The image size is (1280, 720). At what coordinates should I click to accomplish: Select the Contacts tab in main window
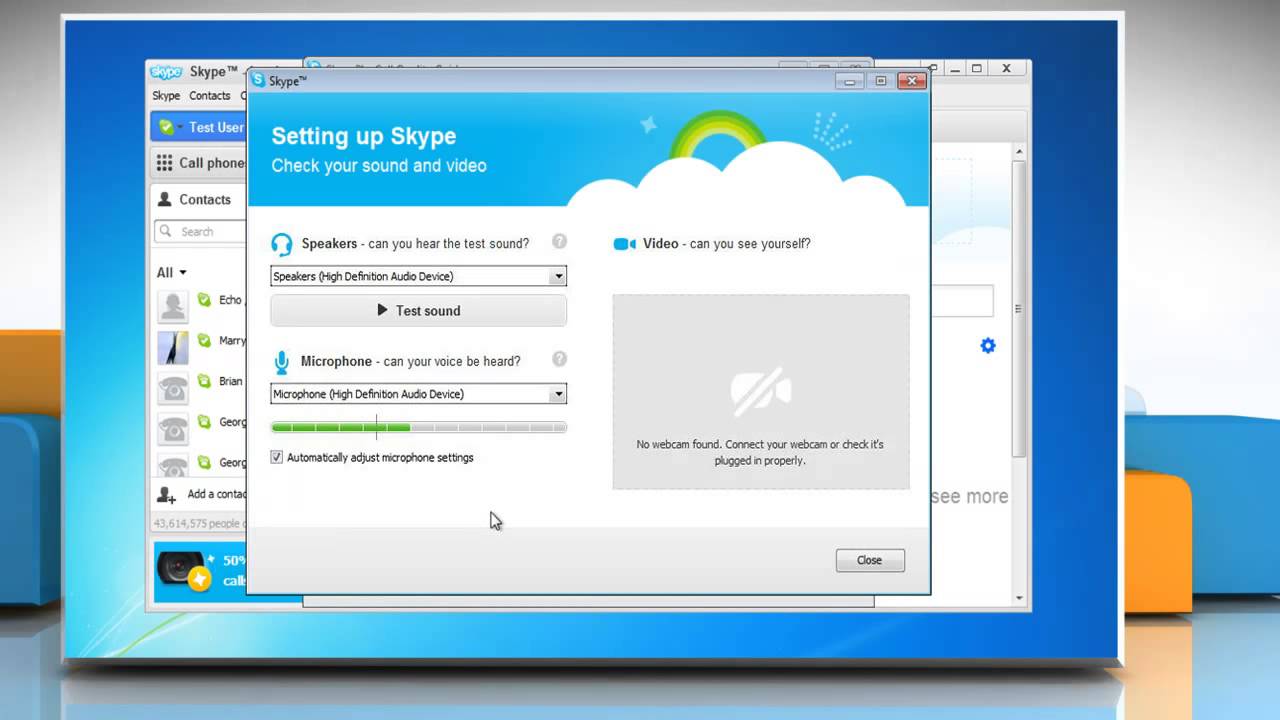coord(198,200)
